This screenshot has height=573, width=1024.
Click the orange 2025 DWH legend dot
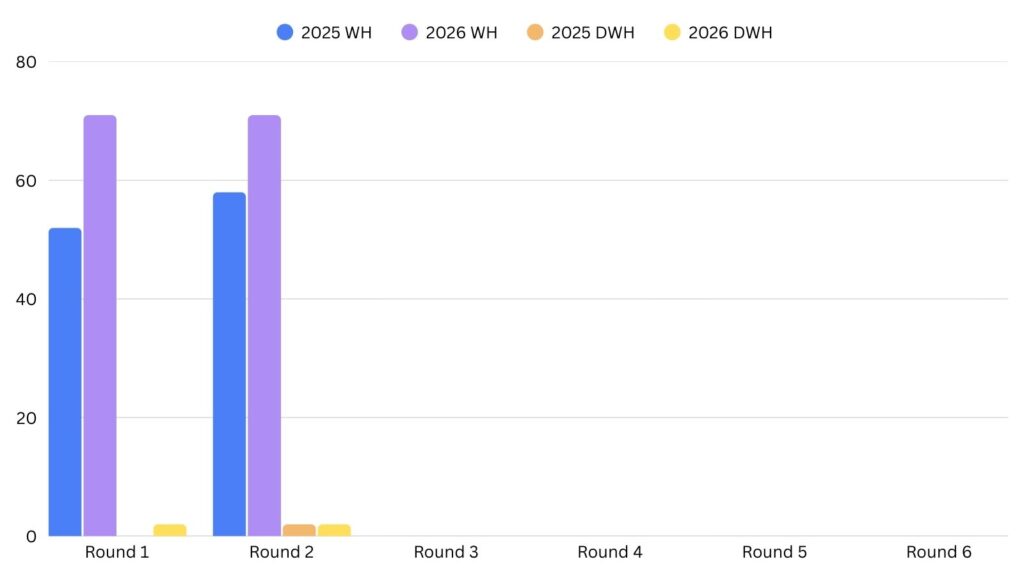(535, 32)
